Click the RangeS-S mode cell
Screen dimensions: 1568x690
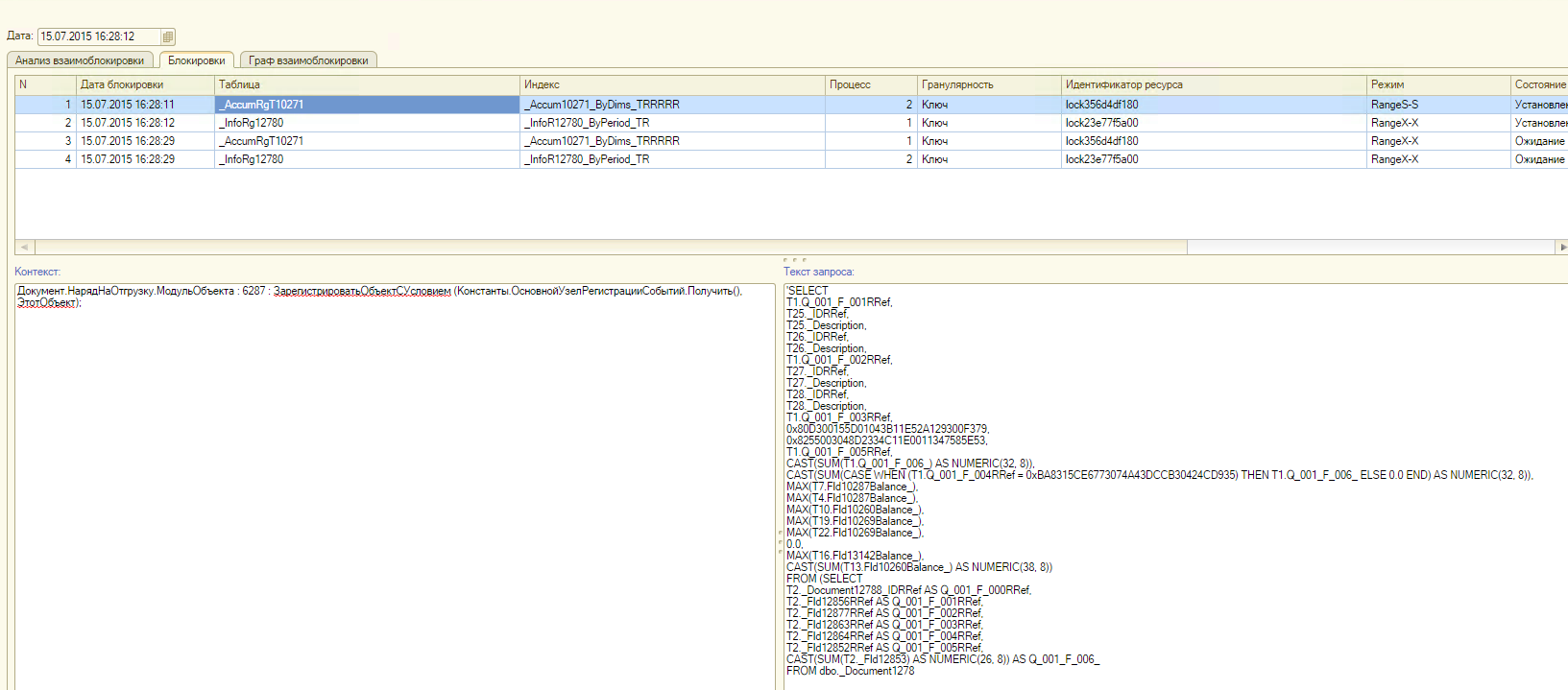(x=1438, y=105)
